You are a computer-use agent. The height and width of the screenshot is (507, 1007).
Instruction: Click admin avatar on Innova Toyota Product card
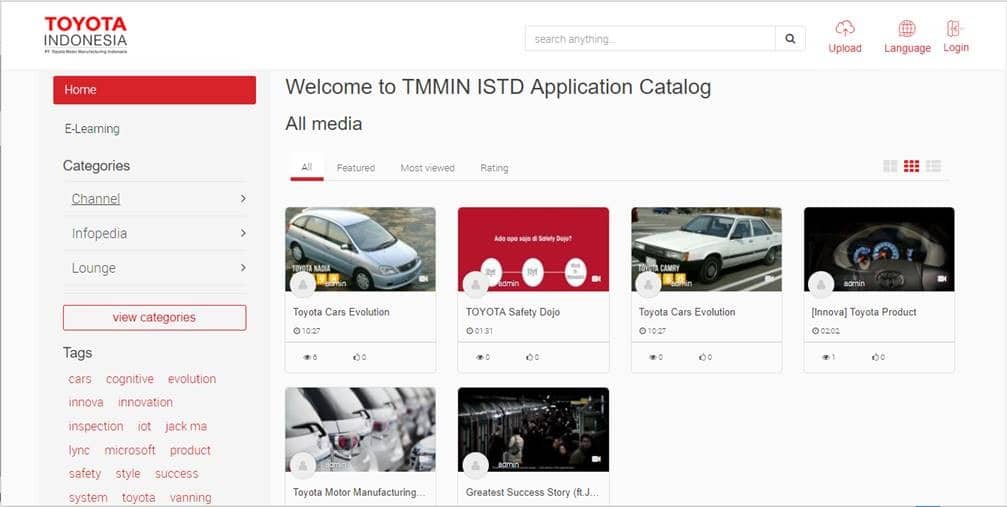point(821,285)
